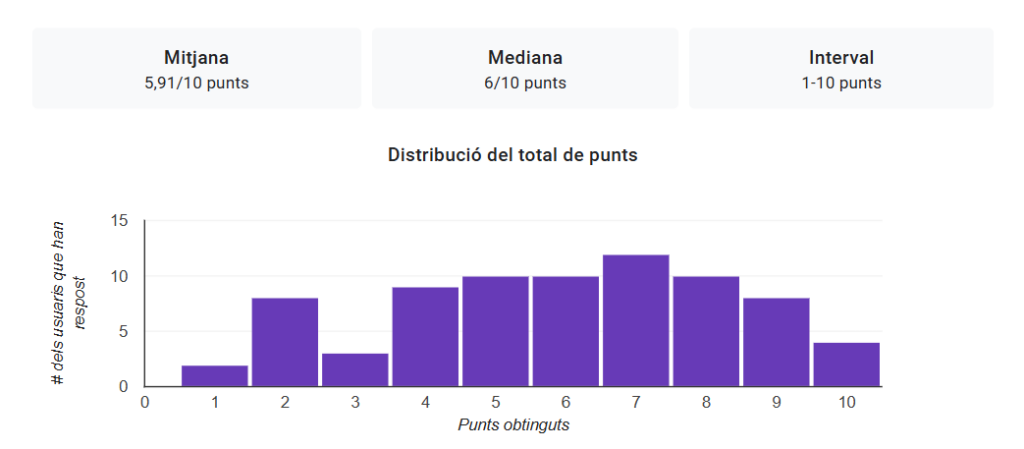
Task: Select the histogram bar for score 9
Action: pos(776,342)
